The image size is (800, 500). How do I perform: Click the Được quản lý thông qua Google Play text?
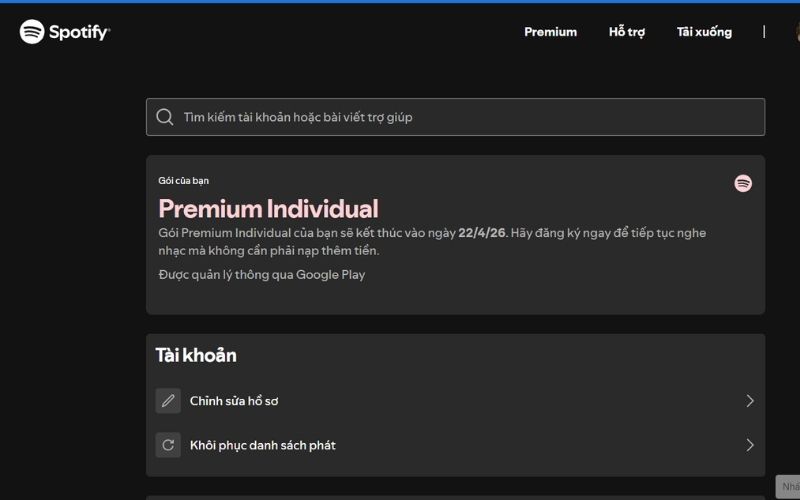262,274
